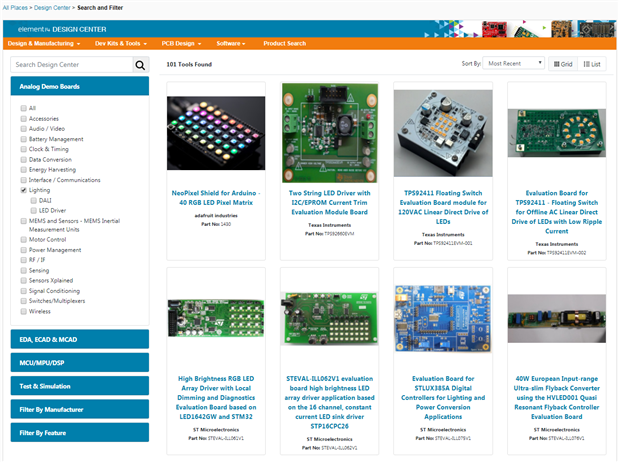This screenshot has width=619, height=462.
Task: Click the magnifier search icon
Action: tap(141, 65)
